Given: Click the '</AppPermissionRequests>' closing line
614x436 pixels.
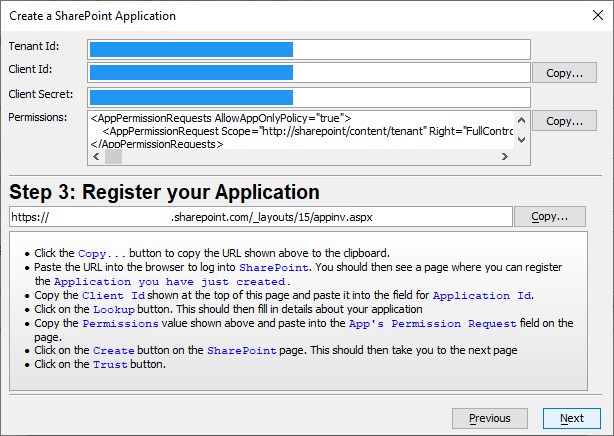Looking at the screenshot, I should pyautogui.click(x=157, y=144).
